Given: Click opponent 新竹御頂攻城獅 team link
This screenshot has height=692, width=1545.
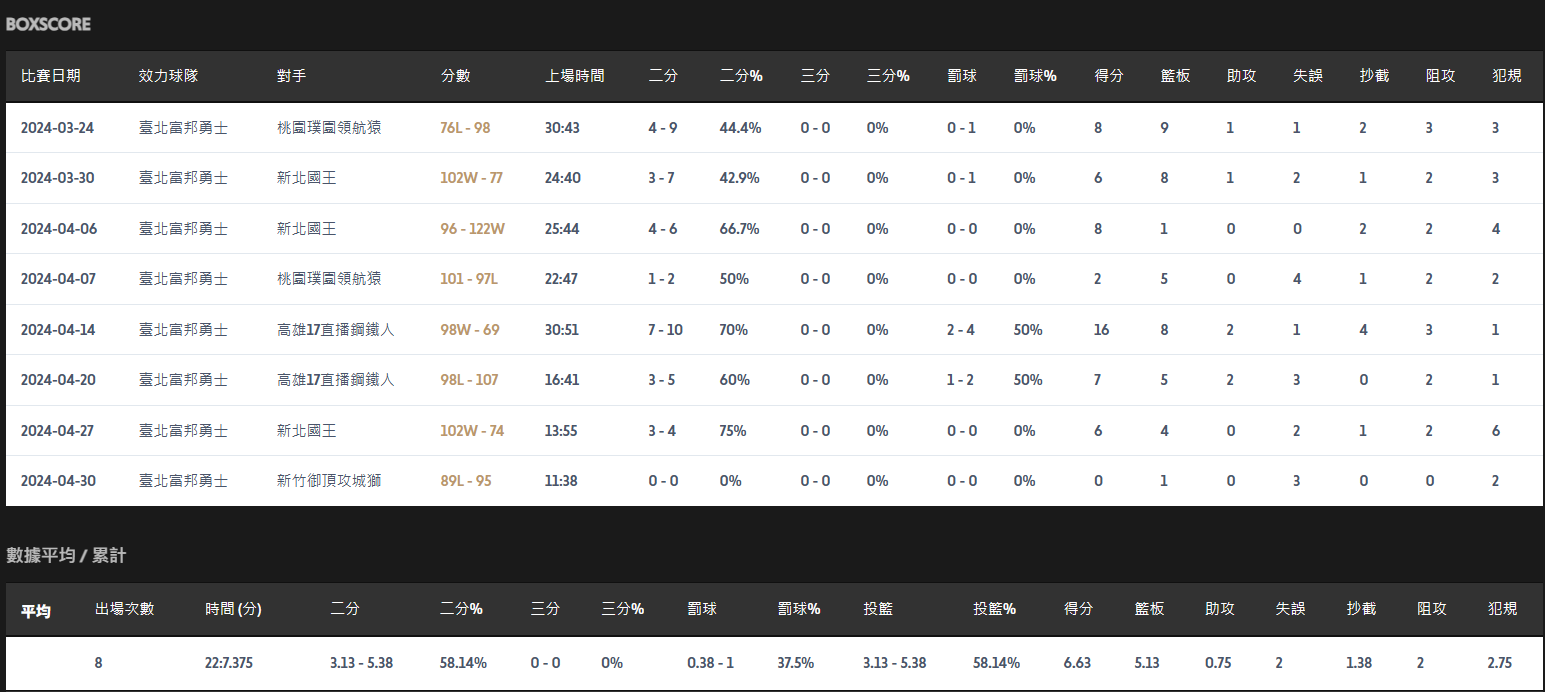Looking at the screenshot, I should (x=329, y=481).
